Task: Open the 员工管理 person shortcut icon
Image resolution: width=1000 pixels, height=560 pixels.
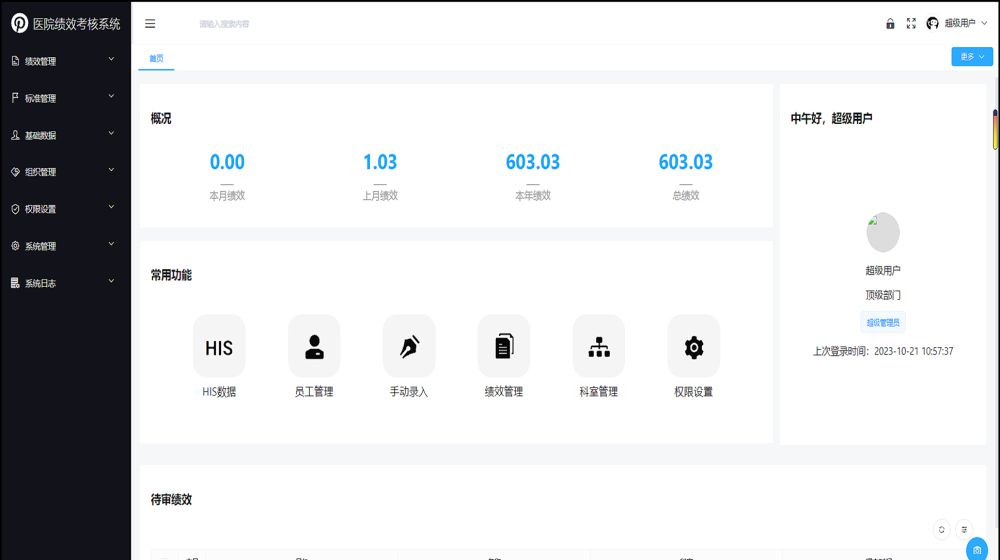Action: tap(314, 346)
